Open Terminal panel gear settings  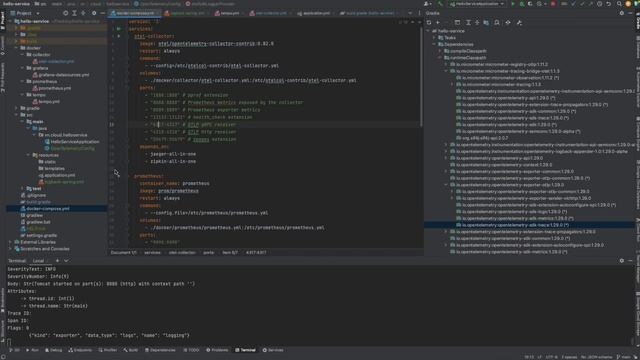(622, 260)
